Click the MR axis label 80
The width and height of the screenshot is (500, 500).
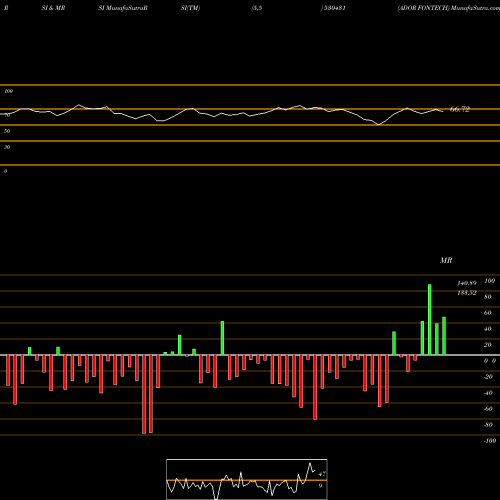pos(488,297)
